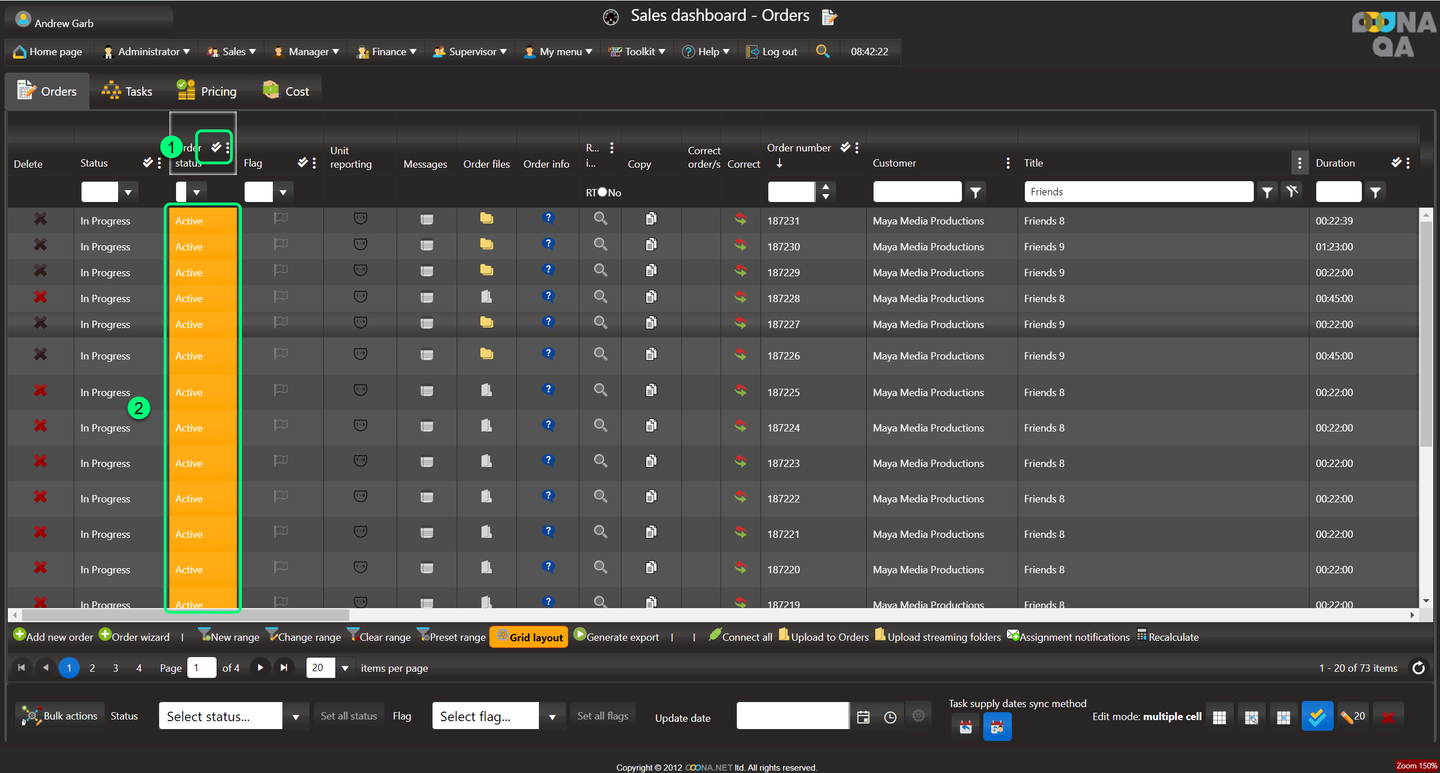
Task: Clear the Title column filter
Action: coord(1292,192)
